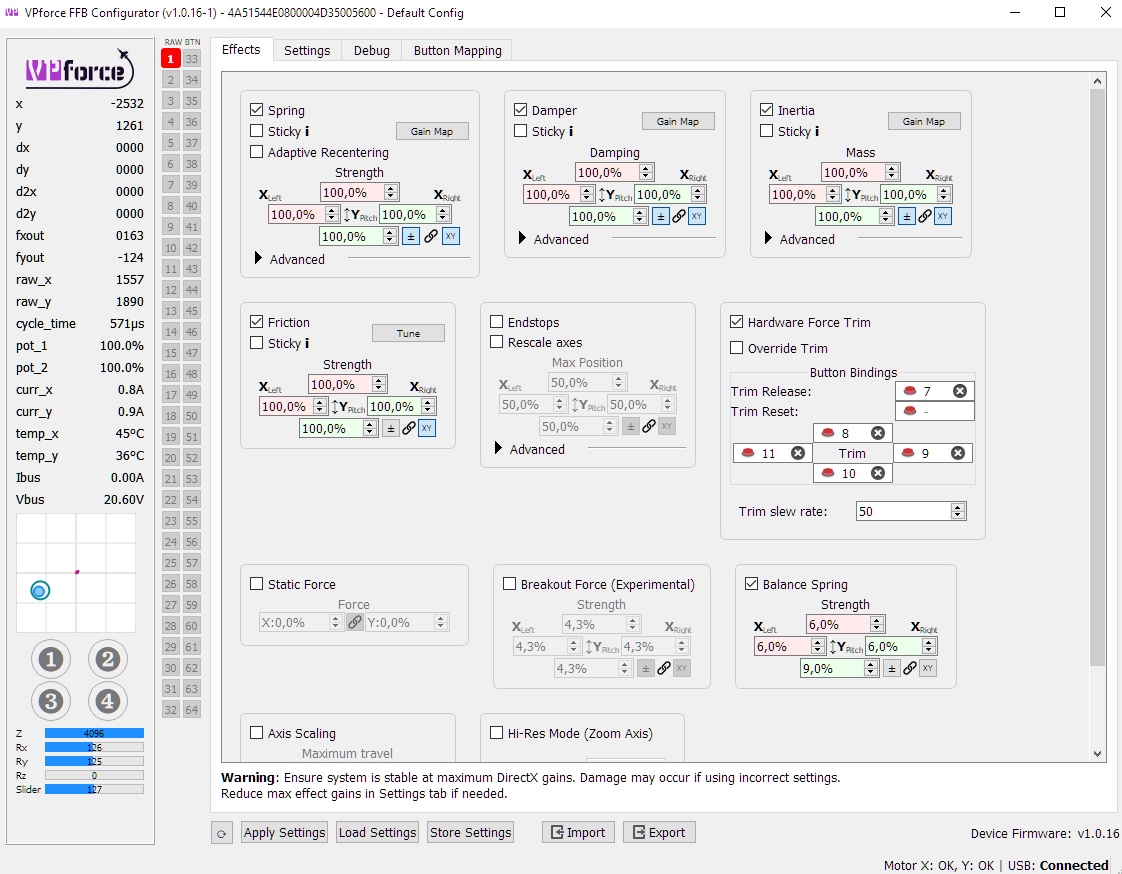Uncheck the Damper checkbox

[521, 110]
